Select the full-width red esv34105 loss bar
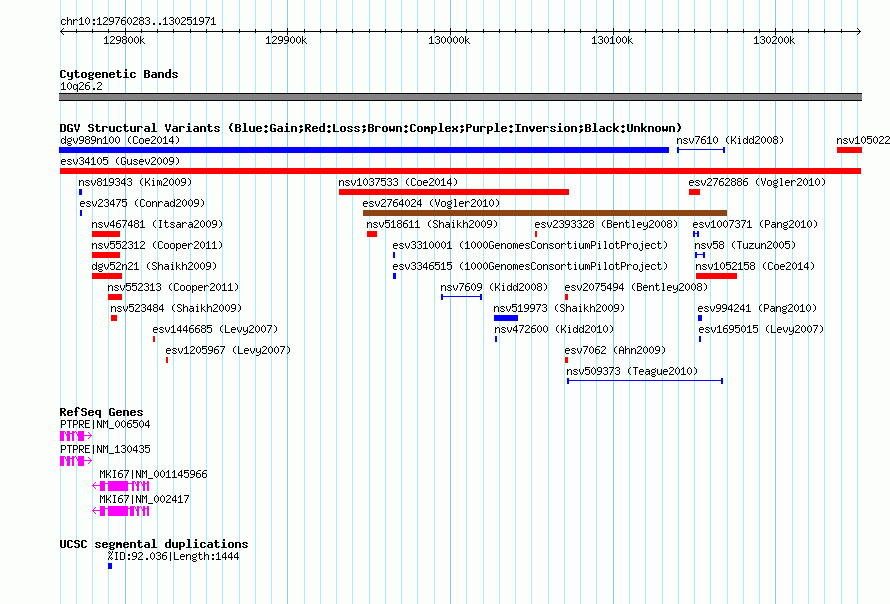Screen dimensions: 890x604 [x=460, y=171]
